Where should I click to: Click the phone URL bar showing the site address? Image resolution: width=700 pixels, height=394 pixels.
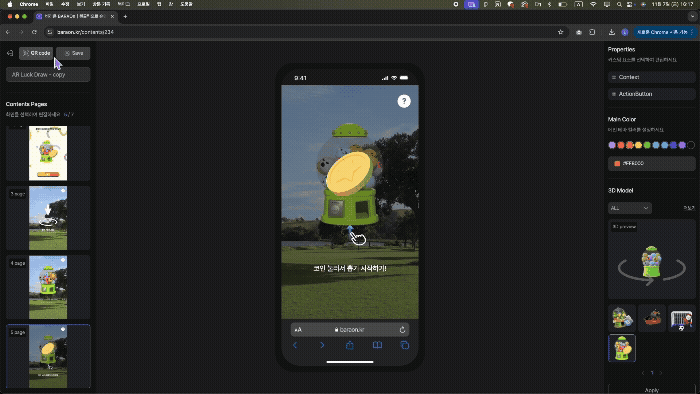point(350,330)
